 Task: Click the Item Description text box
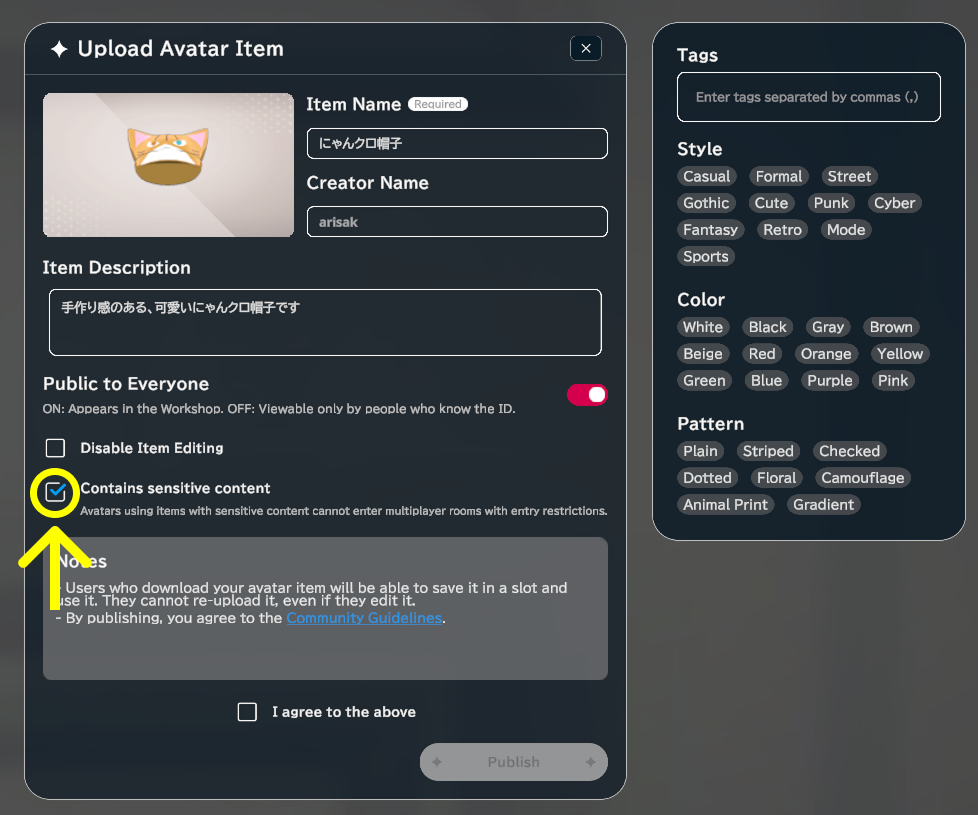click(x=325, y=322)
